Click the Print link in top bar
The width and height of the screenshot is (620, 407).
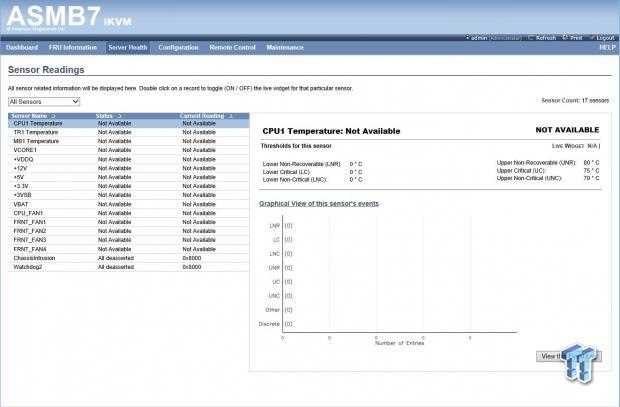(576, 38)
